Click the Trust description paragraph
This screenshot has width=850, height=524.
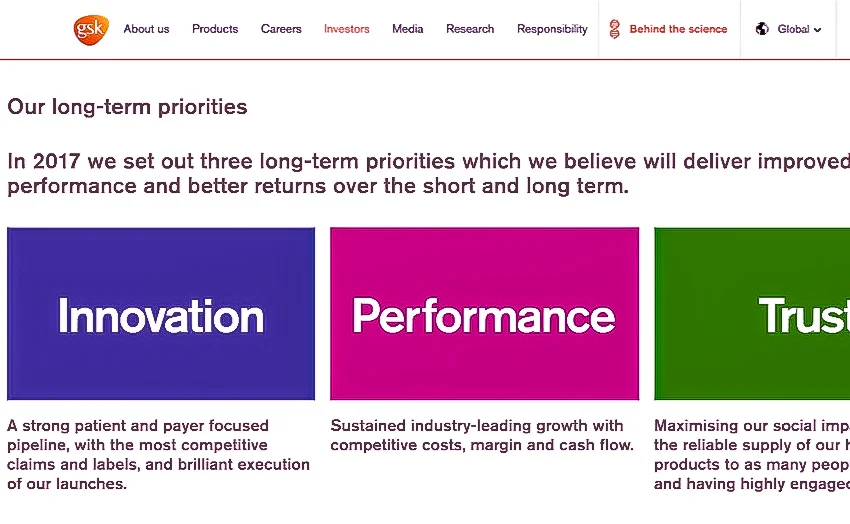pyautogui.click(x=752, y=455)
